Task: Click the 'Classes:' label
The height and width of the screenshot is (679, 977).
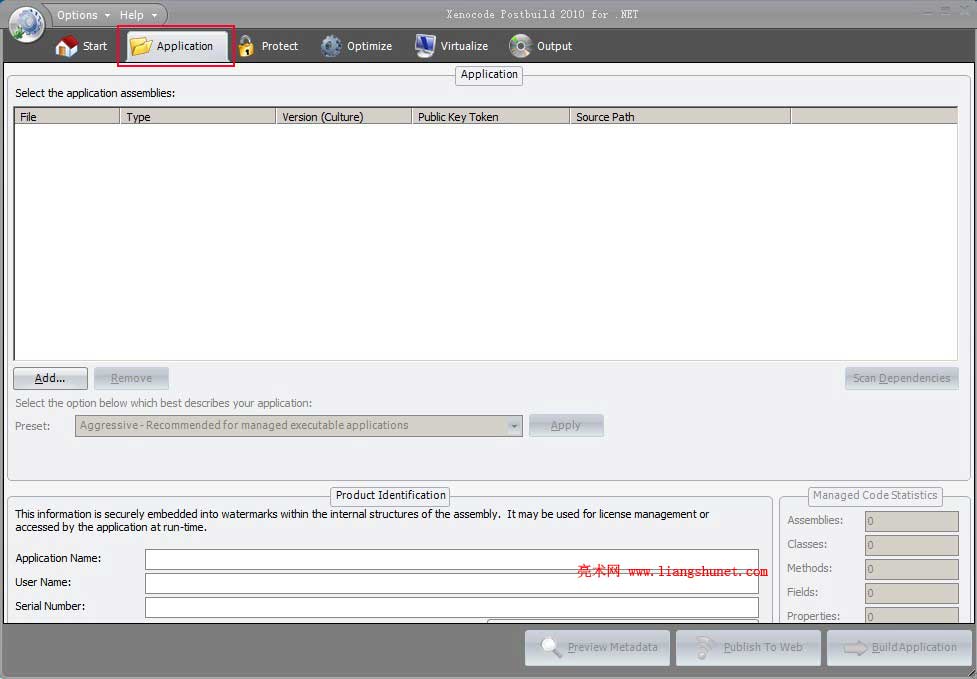Action: click(x=807, y=544)
